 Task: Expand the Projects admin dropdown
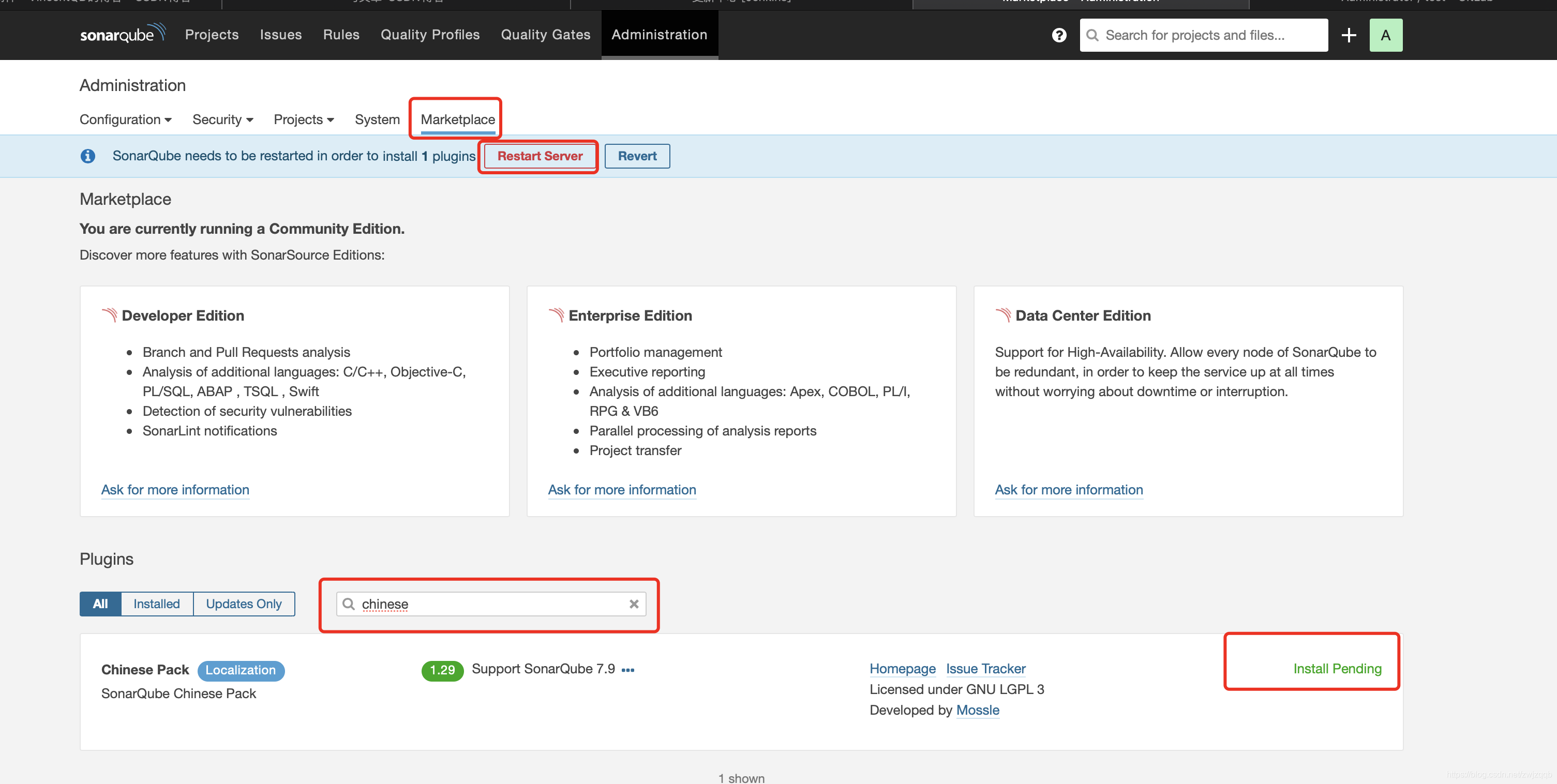[x=304, y=119]
